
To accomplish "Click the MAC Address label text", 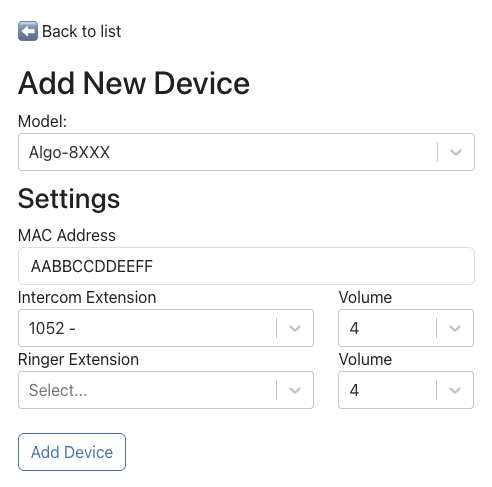I will point(67,235).
